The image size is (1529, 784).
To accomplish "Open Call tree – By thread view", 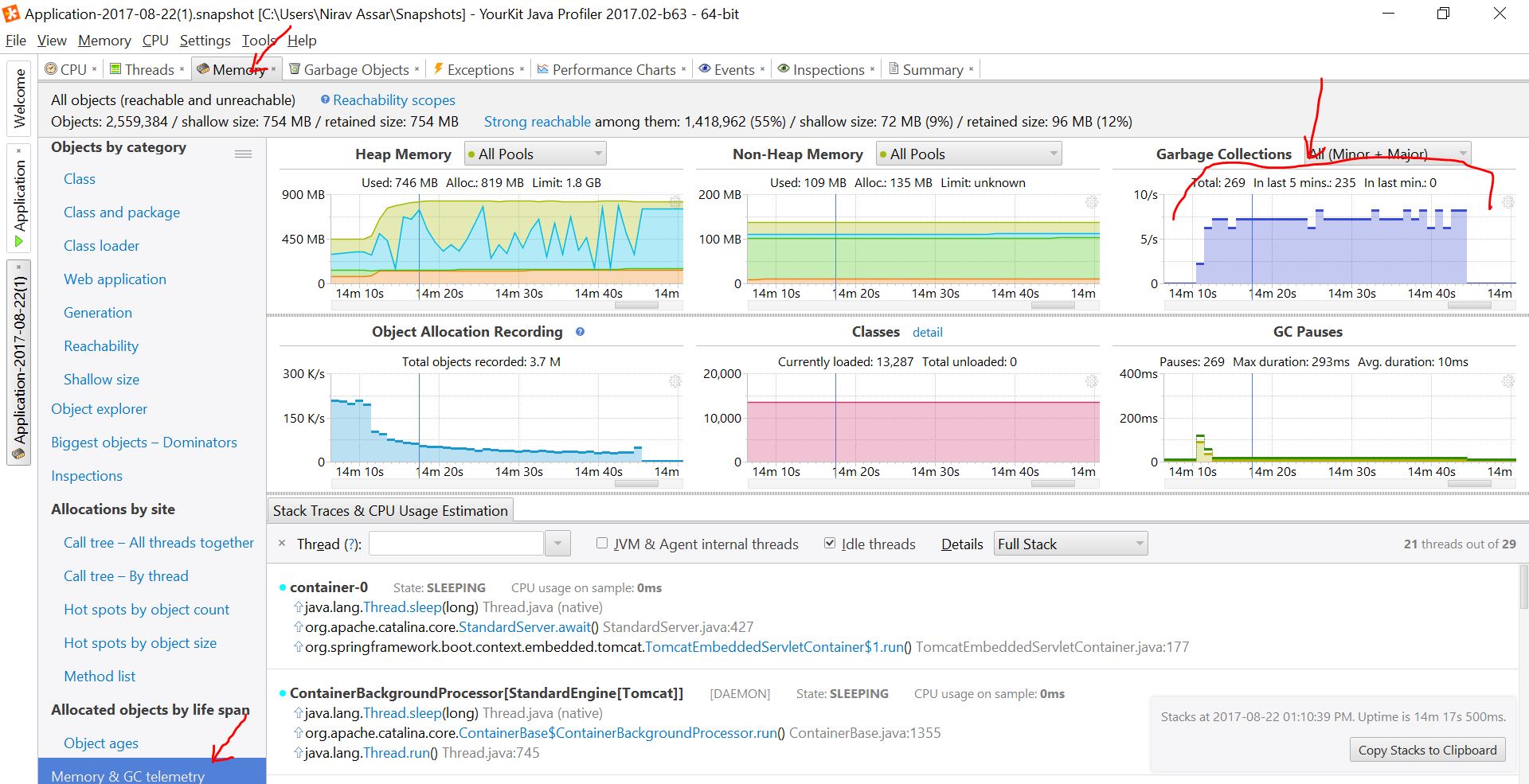I will coord(126,576).
